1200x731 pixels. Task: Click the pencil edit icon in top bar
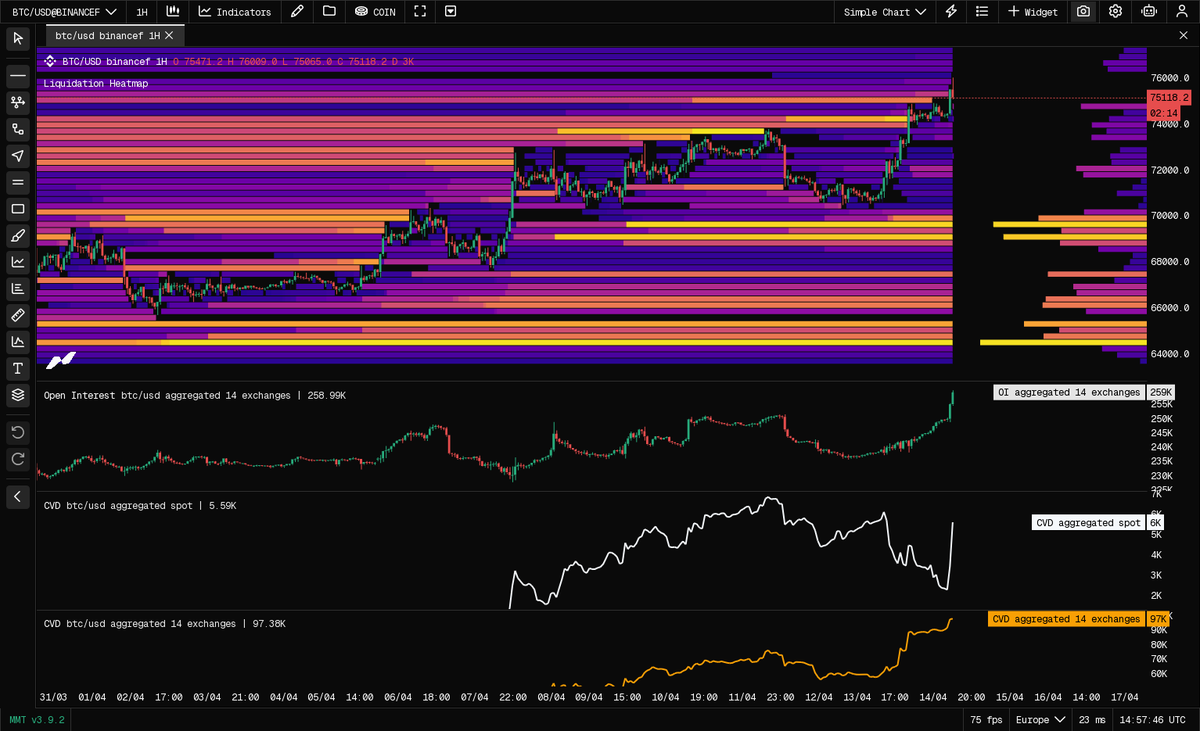click(297, 12)
